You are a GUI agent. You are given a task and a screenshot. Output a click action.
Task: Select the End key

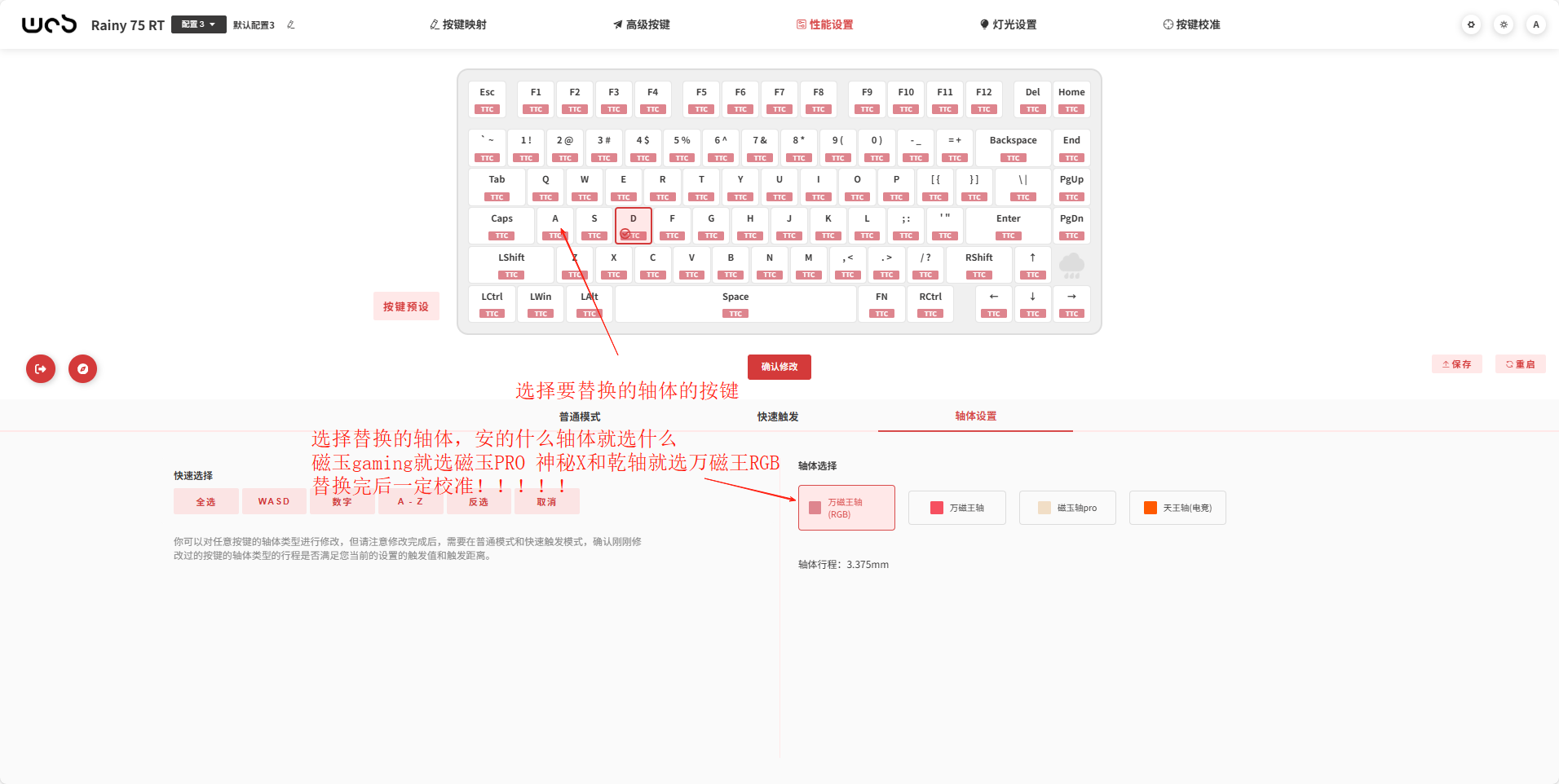click(1071, 148)
